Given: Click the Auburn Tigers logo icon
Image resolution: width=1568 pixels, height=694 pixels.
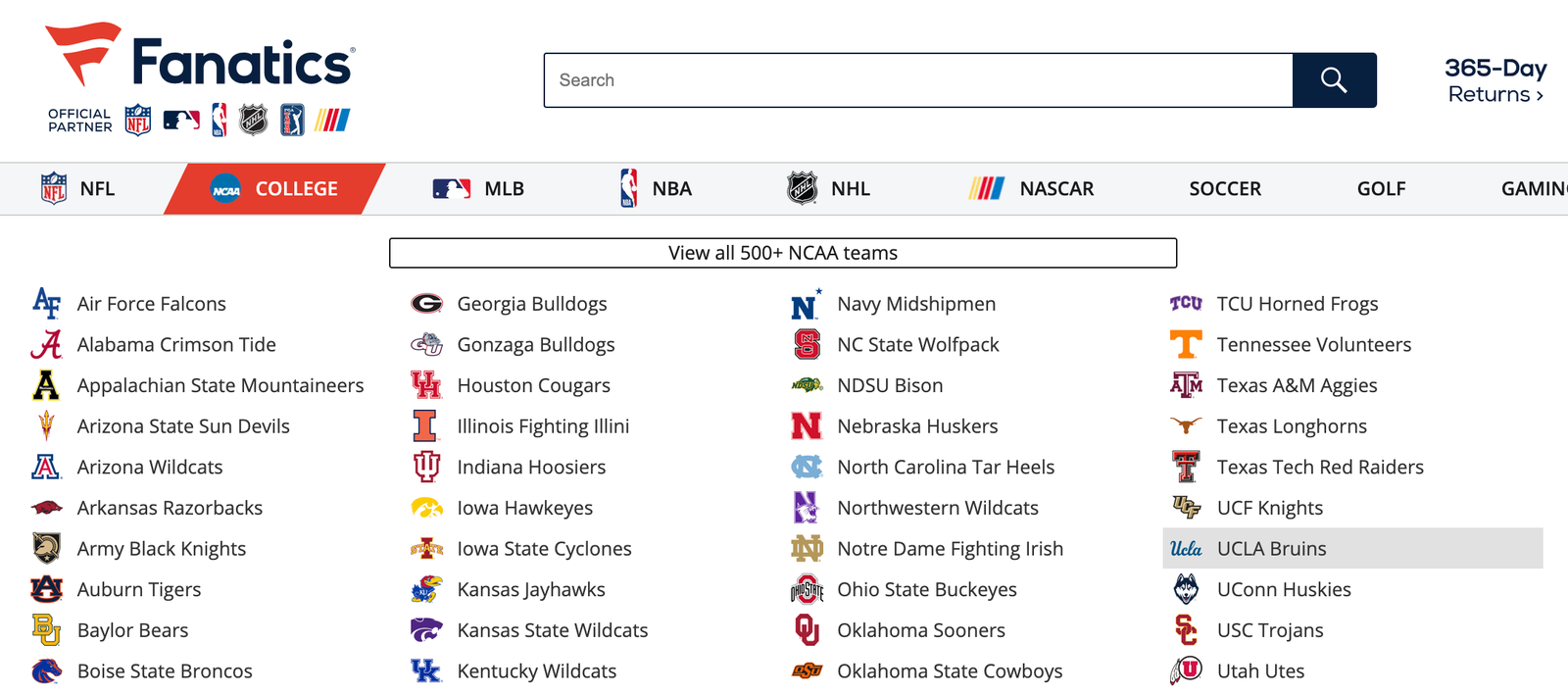Looking at the screenshot, I should [x=46, y=589].
